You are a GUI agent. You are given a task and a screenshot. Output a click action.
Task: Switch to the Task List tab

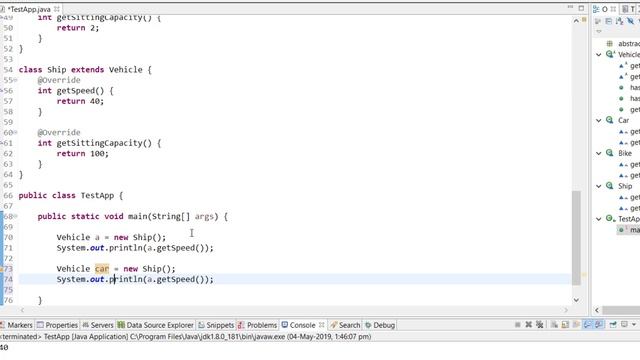click(628, 9)
